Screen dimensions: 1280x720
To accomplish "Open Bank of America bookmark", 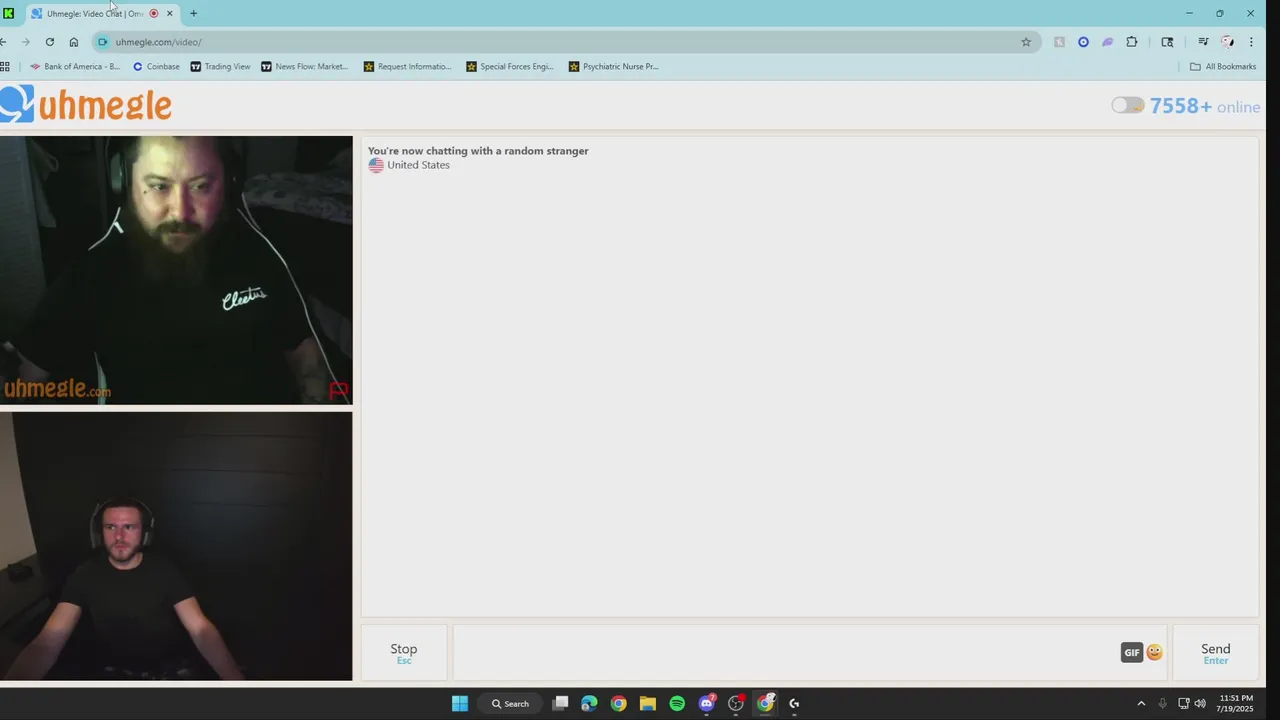I will [75, 67].
